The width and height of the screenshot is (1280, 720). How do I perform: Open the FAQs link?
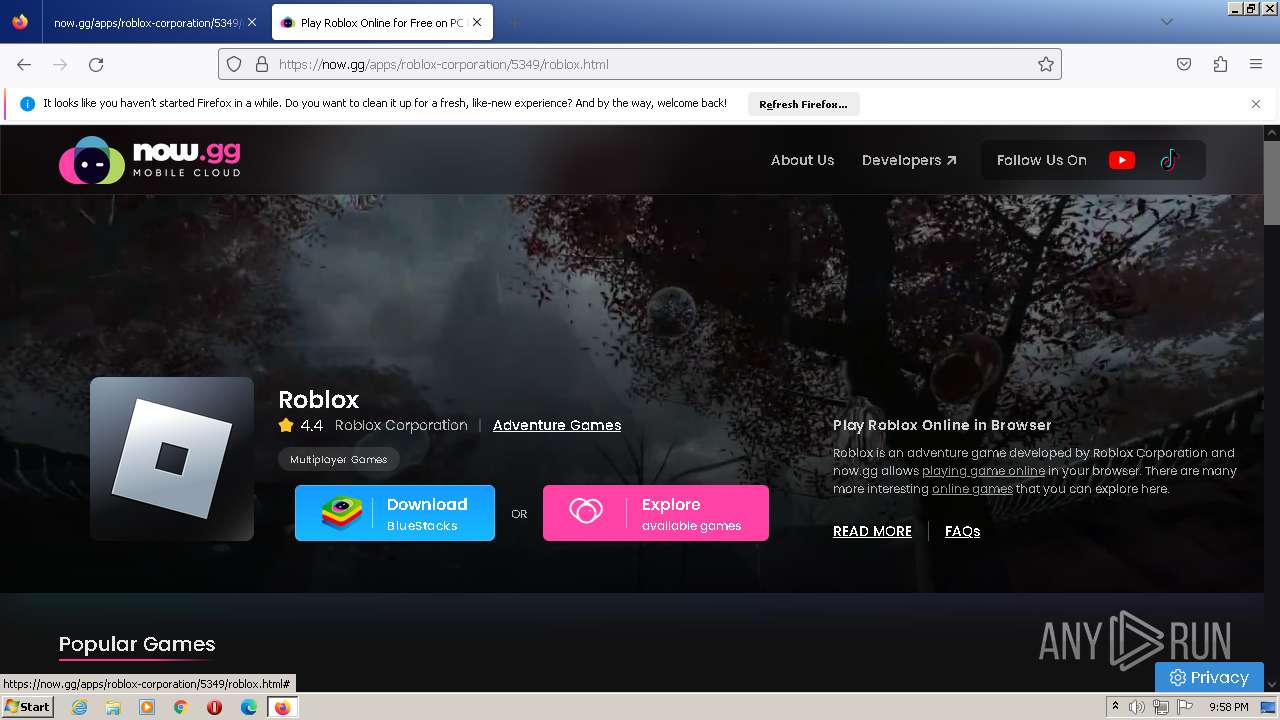click(962, 531)
